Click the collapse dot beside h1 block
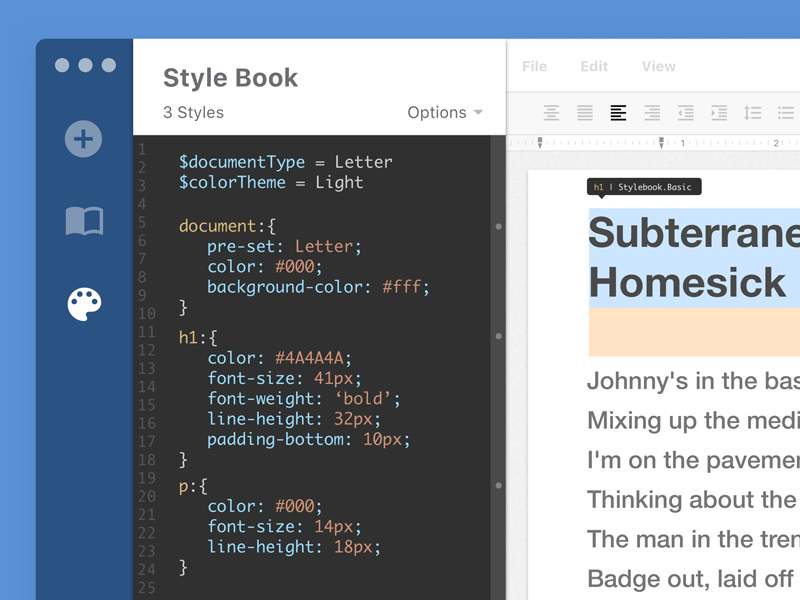 point(499,337)
